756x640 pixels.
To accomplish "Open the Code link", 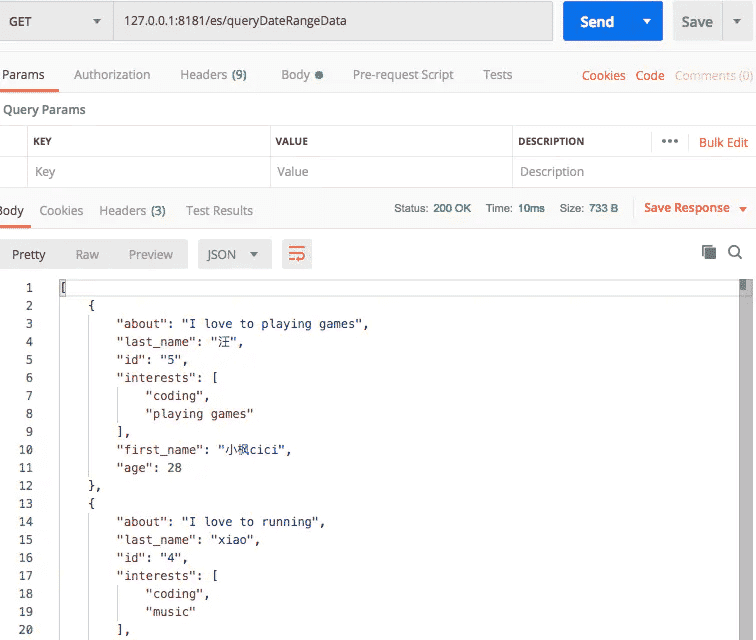I will (x=650, y=76).
